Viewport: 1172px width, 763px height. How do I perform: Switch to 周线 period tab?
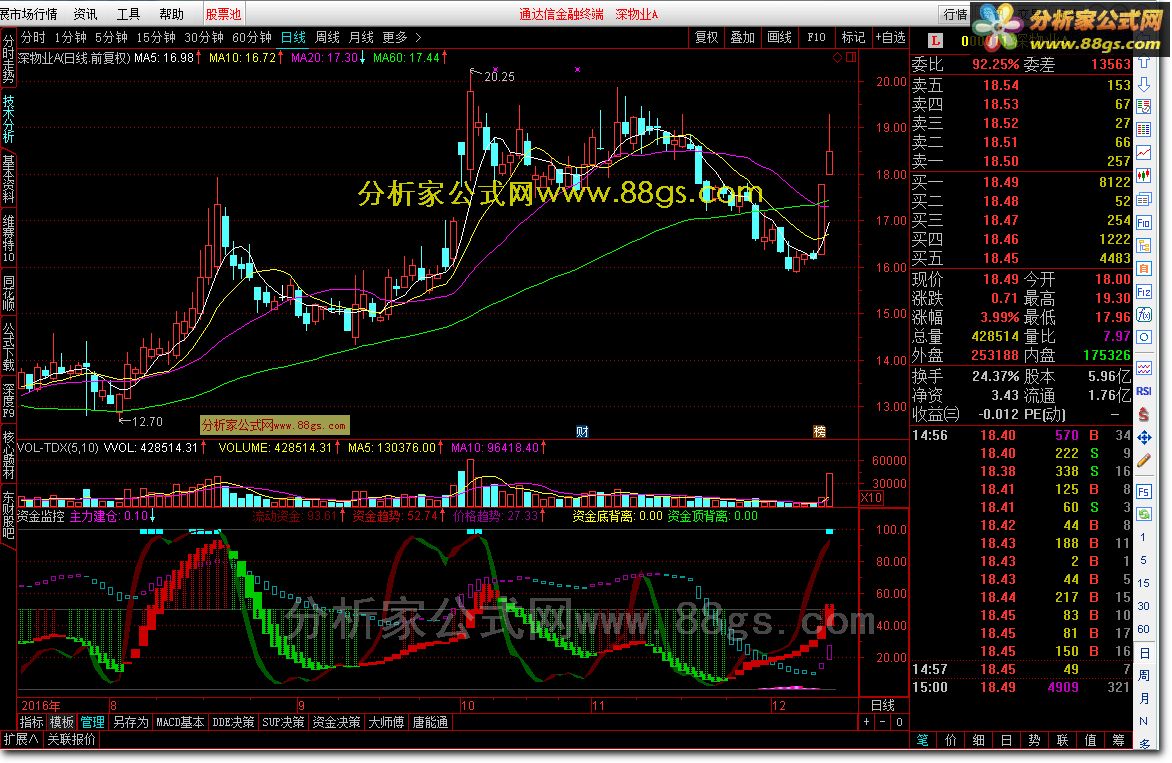pos(327,37)
